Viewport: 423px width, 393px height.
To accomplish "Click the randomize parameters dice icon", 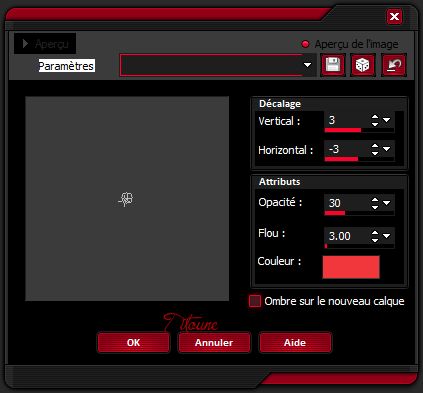I will (x=363, y=65).
